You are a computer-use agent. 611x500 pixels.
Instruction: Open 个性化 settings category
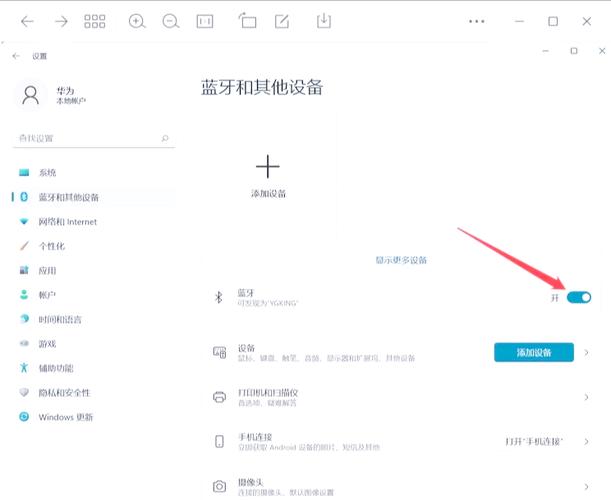click(94, 246)
